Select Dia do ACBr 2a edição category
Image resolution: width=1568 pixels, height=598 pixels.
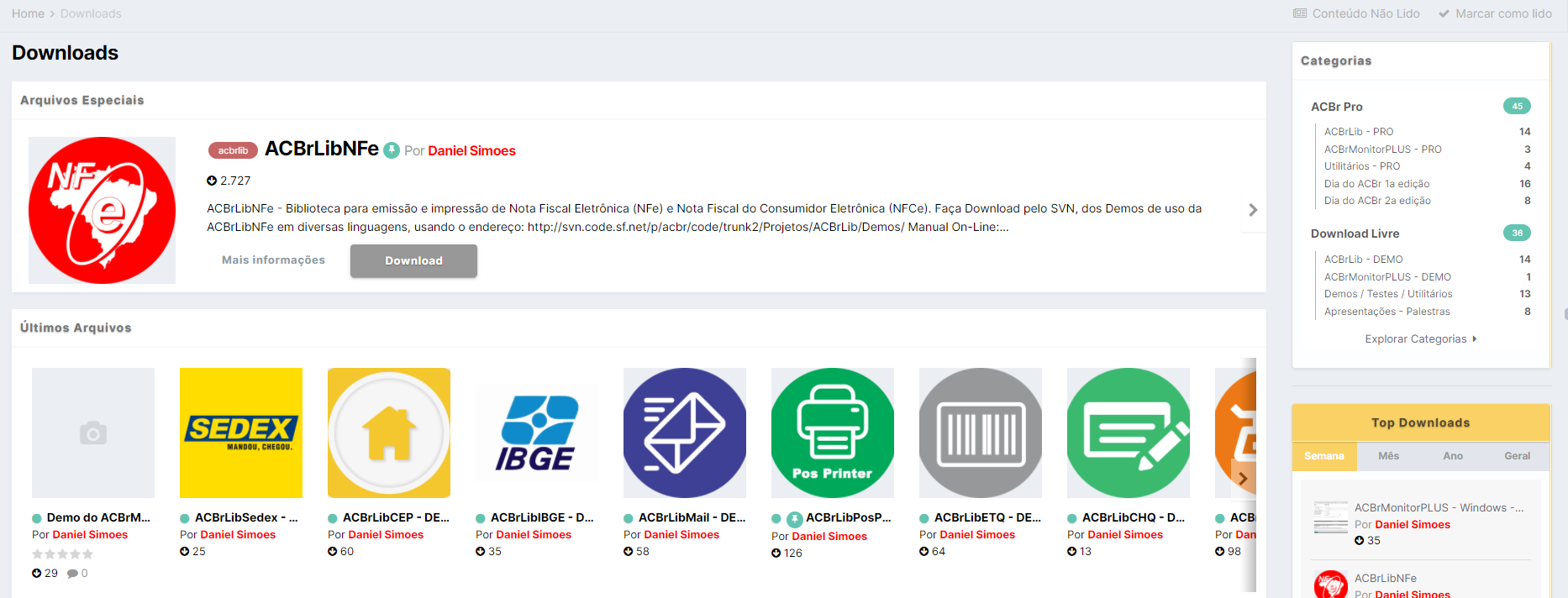point(1377,201)
